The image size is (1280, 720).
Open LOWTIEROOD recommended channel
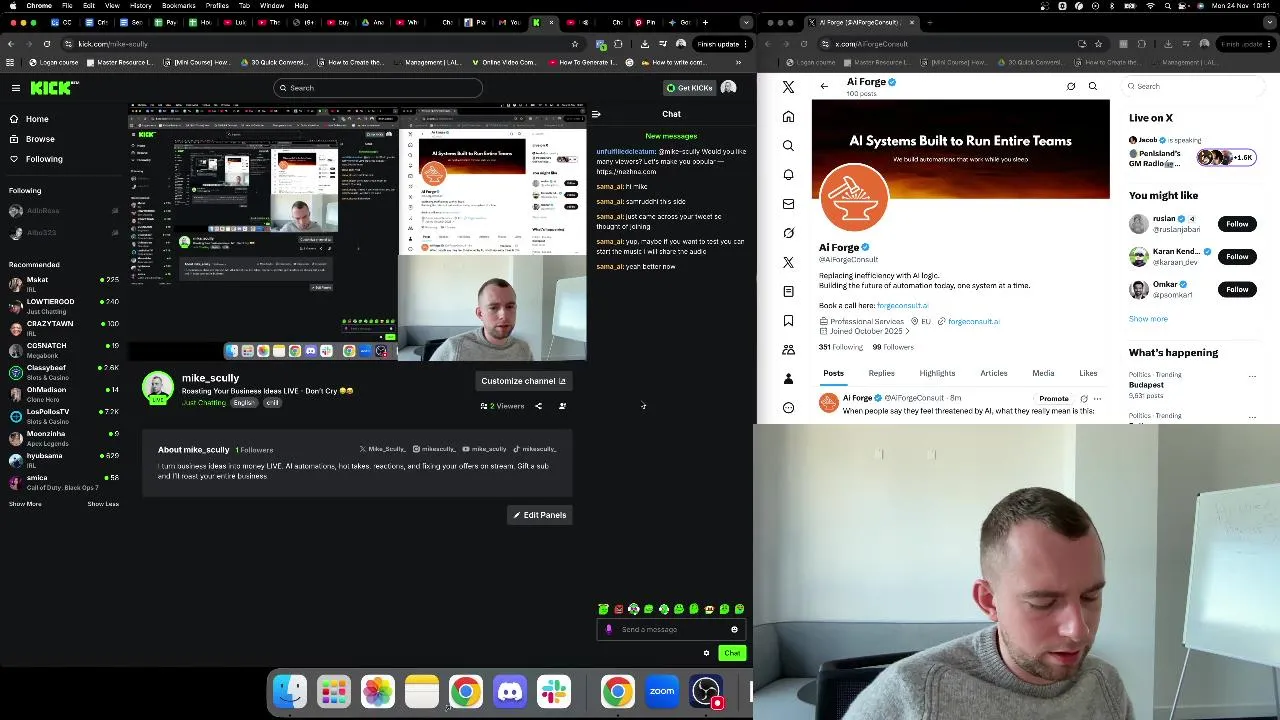(64, 306)
